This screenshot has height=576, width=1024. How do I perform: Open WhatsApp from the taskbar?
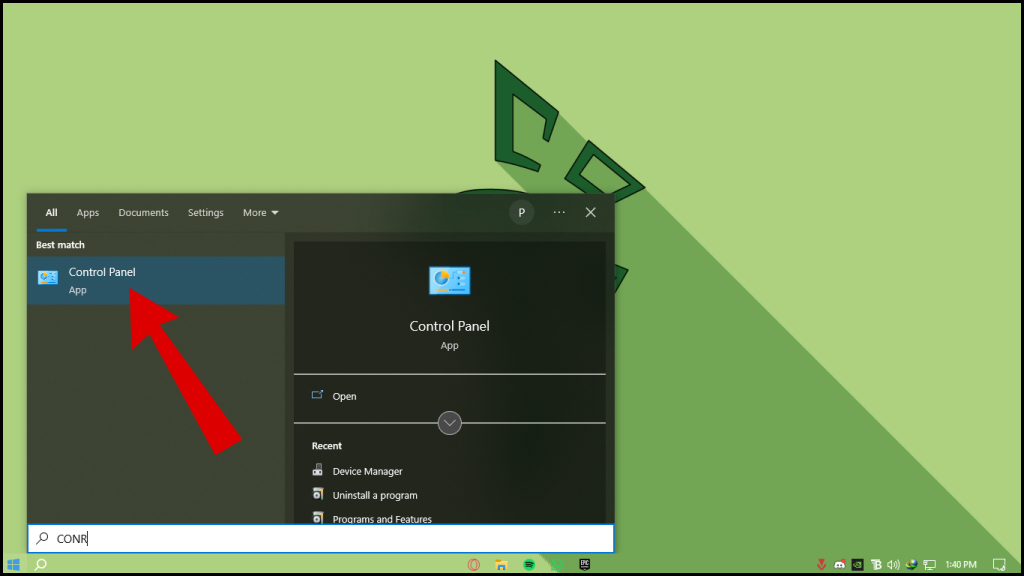click(557, 564)
